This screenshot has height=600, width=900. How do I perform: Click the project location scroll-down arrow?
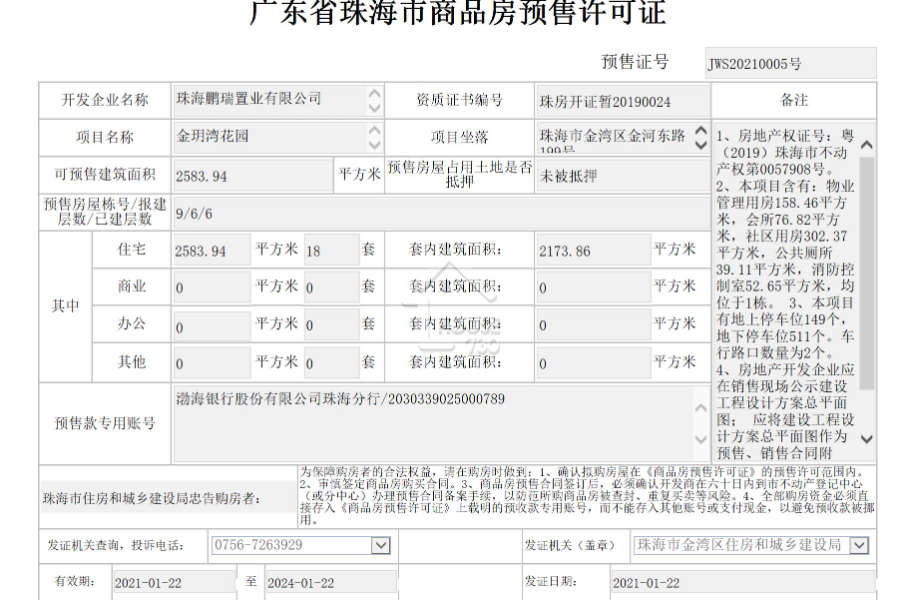tap(701, 145)
